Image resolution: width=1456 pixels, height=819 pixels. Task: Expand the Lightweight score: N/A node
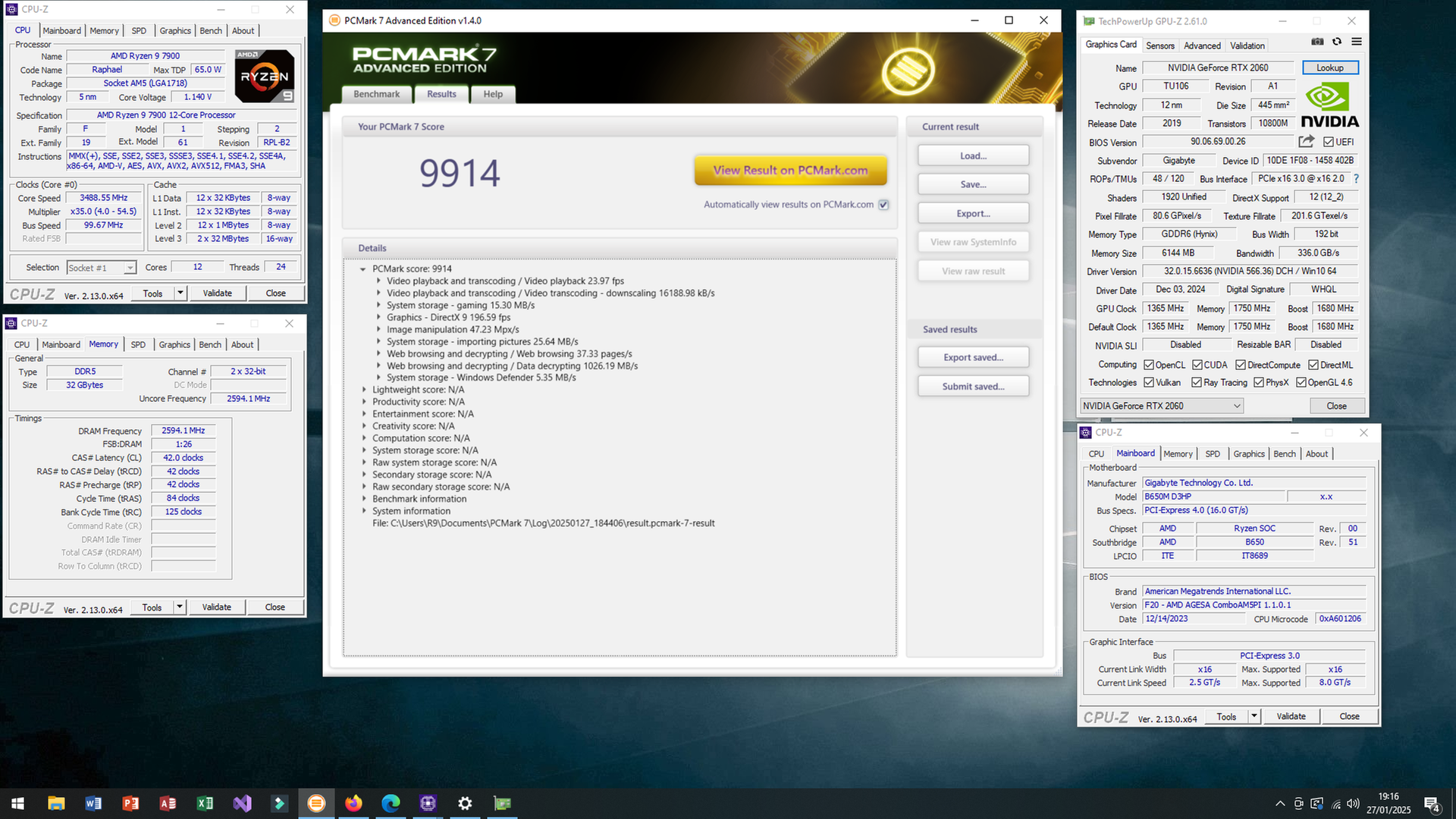pyautogui.click(x=364, y=390)
